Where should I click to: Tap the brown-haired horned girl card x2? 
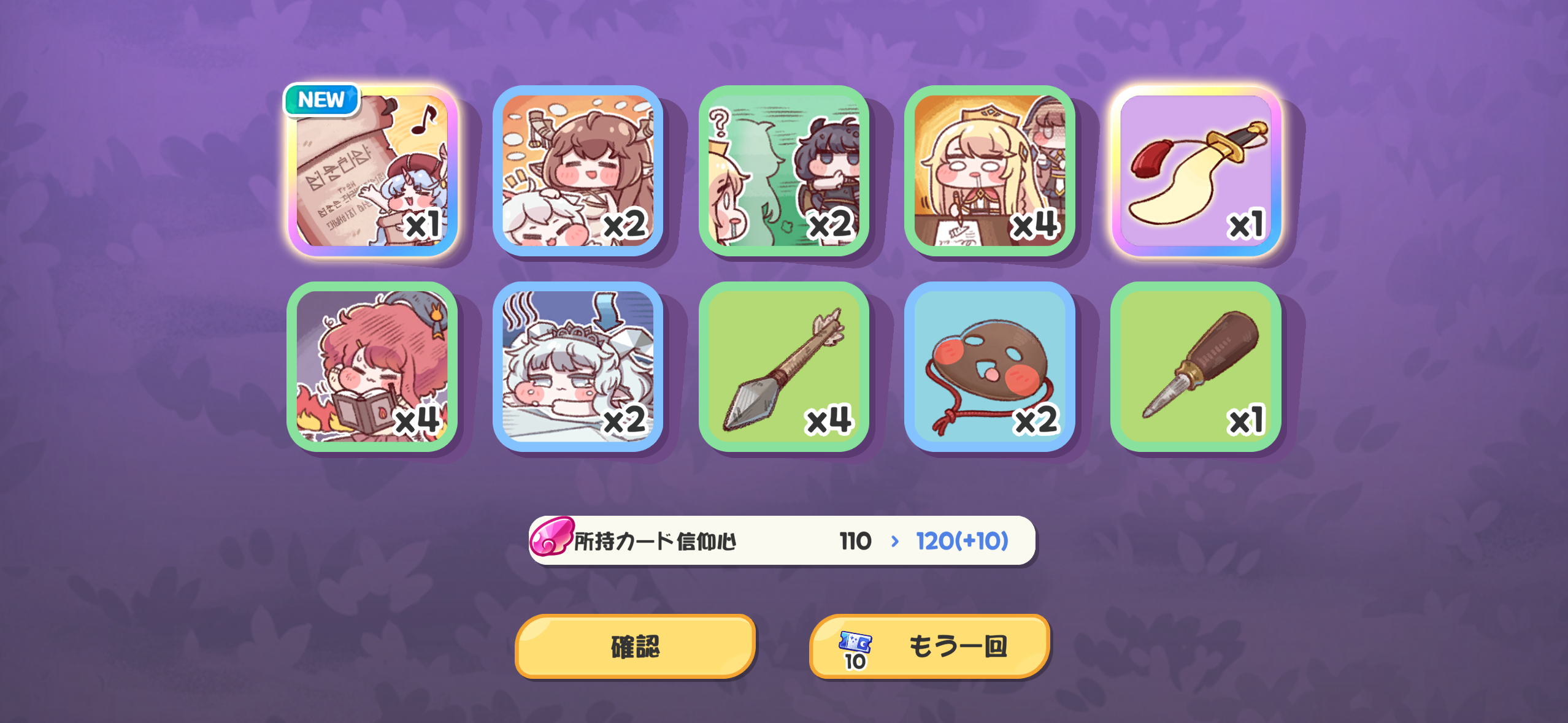point(578,170)
